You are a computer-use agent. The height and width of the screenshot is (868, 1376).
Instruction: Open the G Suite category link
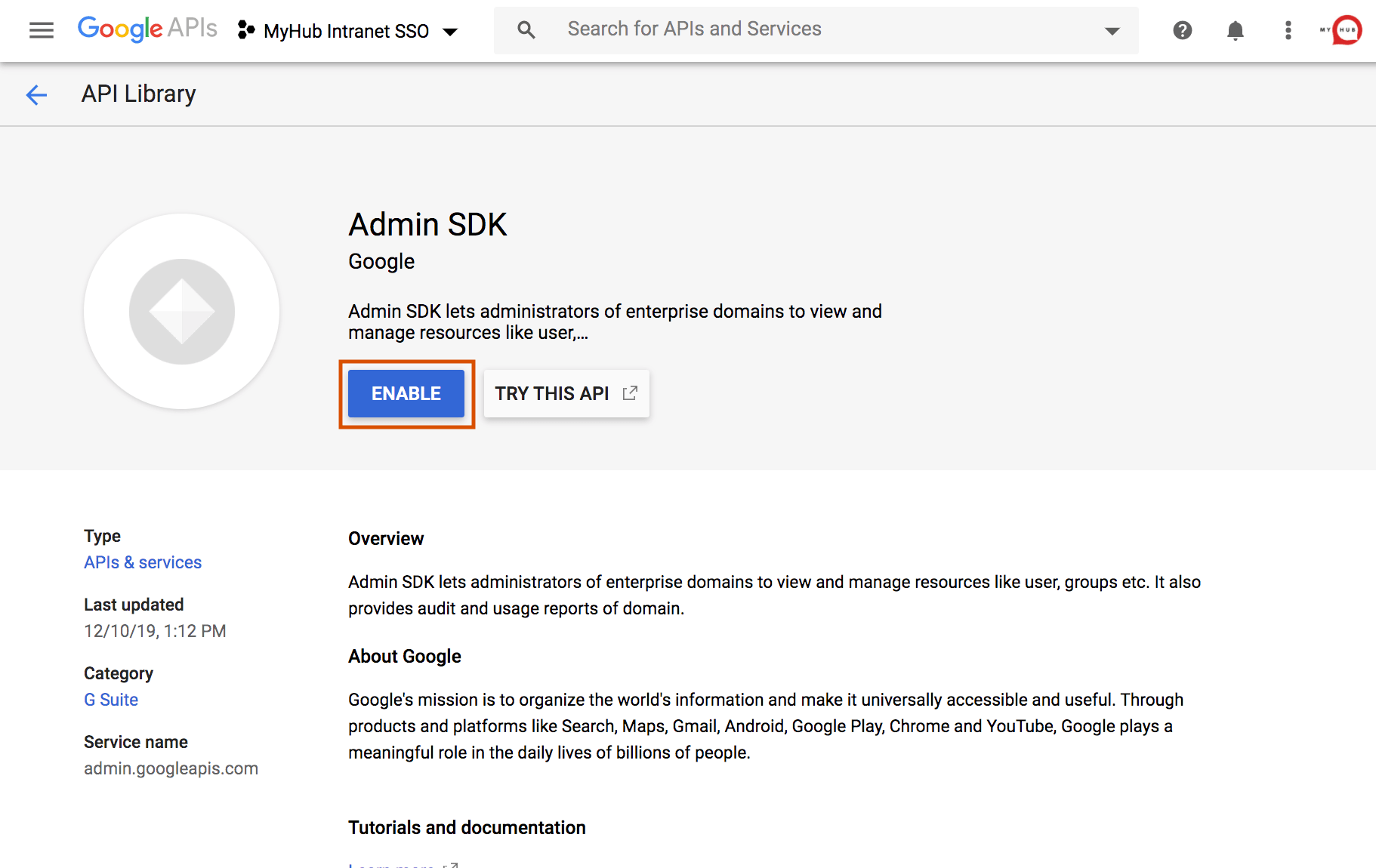pos(111,700)
